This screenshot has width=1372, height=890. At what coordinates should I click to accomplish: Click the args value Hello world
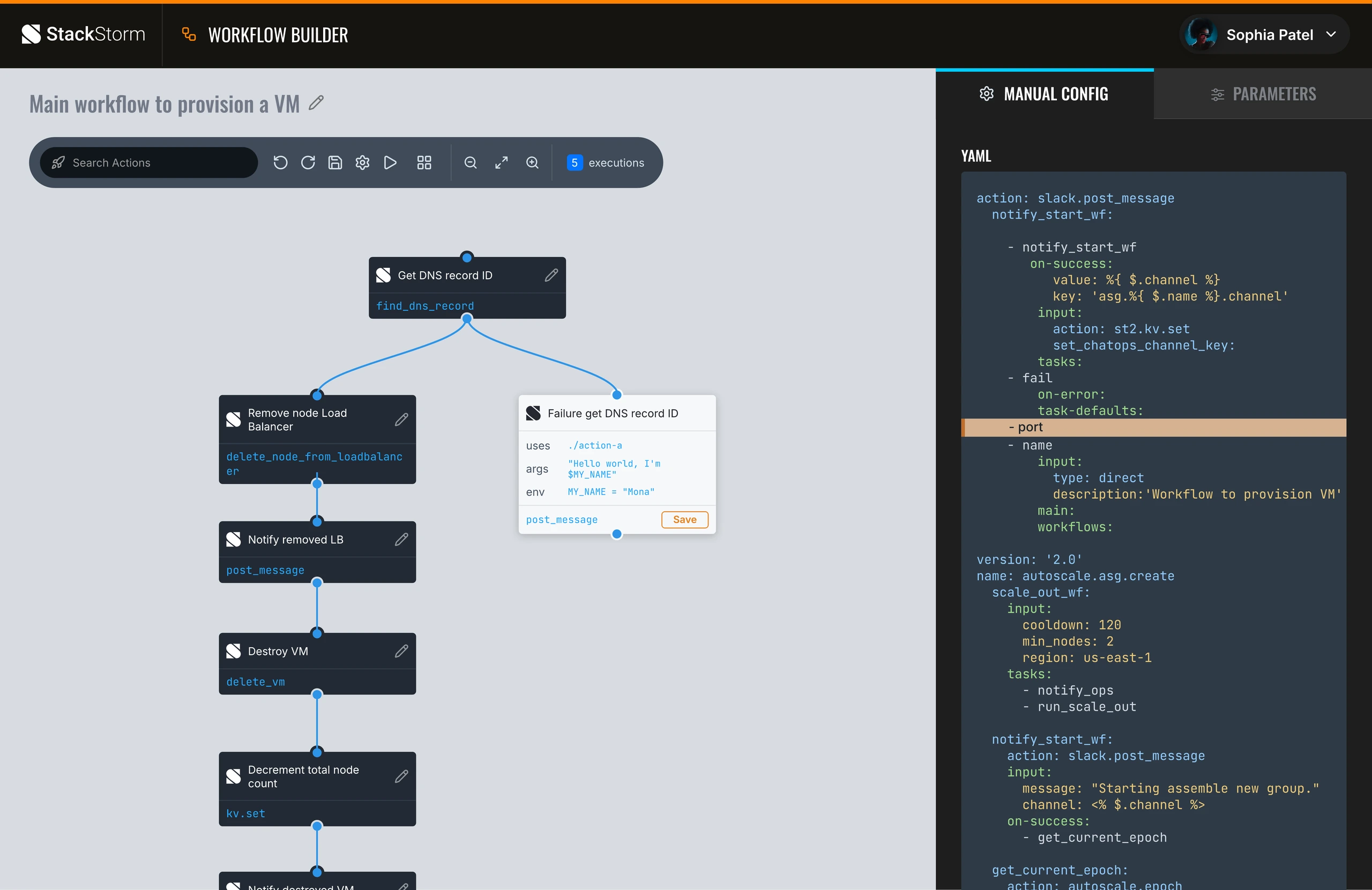coord(614,469)
